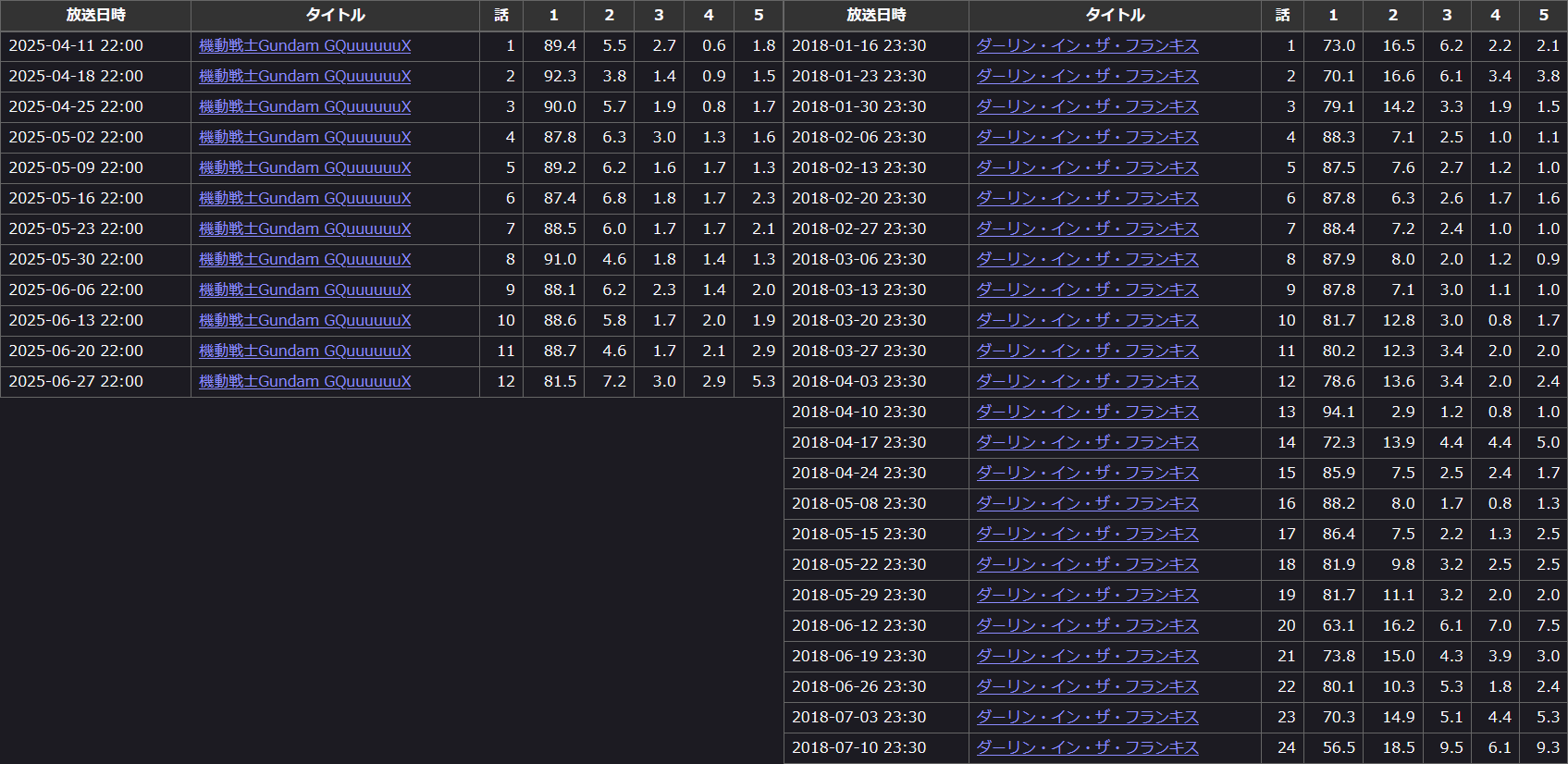Click the 放送日時 header in the フランキス table

pyautogui.click(x=876, y=15)
